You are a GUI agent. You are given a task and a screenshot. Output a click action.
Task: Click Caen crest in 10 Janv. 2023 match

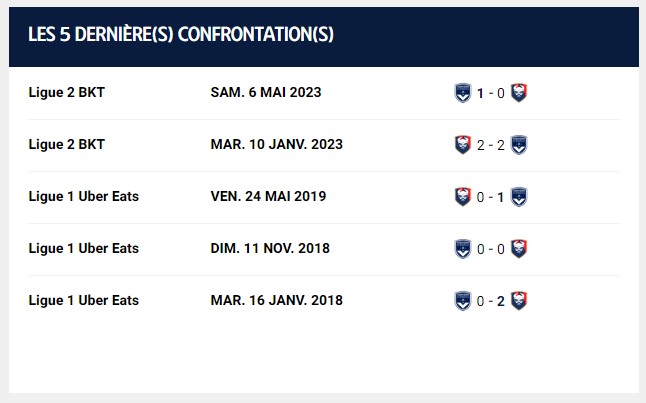pyautogui.click(x=463, y=145)
